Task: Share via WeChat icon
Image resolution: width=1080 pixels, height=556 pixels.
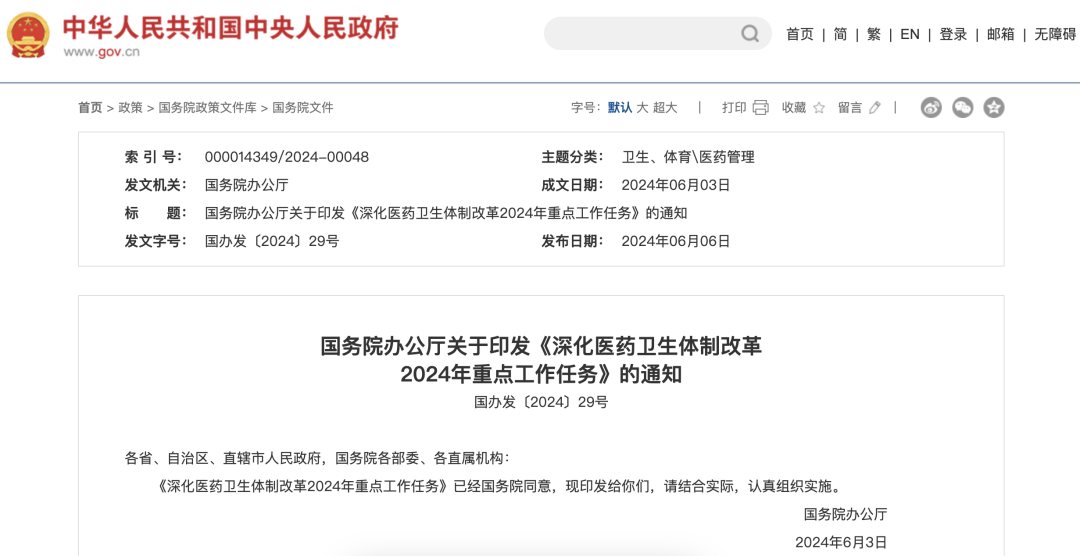Action: pos(962,107)
